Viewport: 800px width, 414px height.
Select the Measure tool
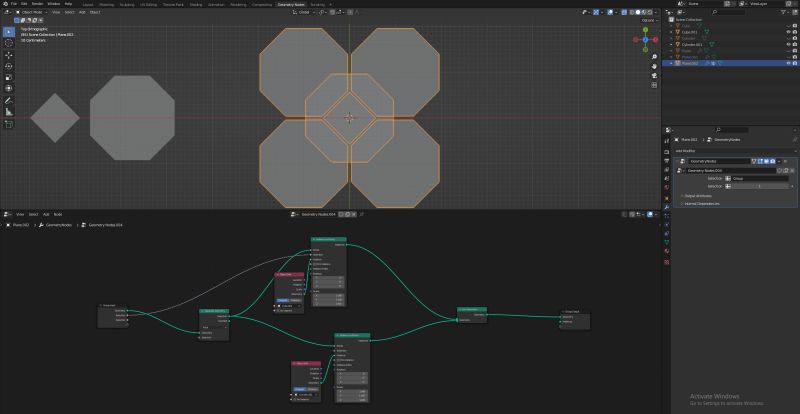click(x=9, y=112)
